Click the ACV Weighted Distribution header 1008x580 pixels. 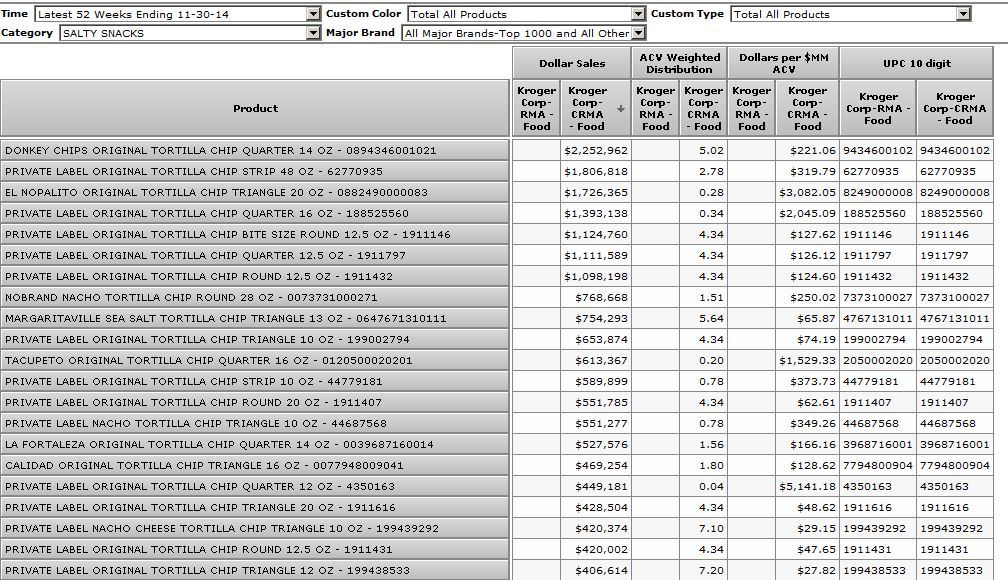point(679,63)
